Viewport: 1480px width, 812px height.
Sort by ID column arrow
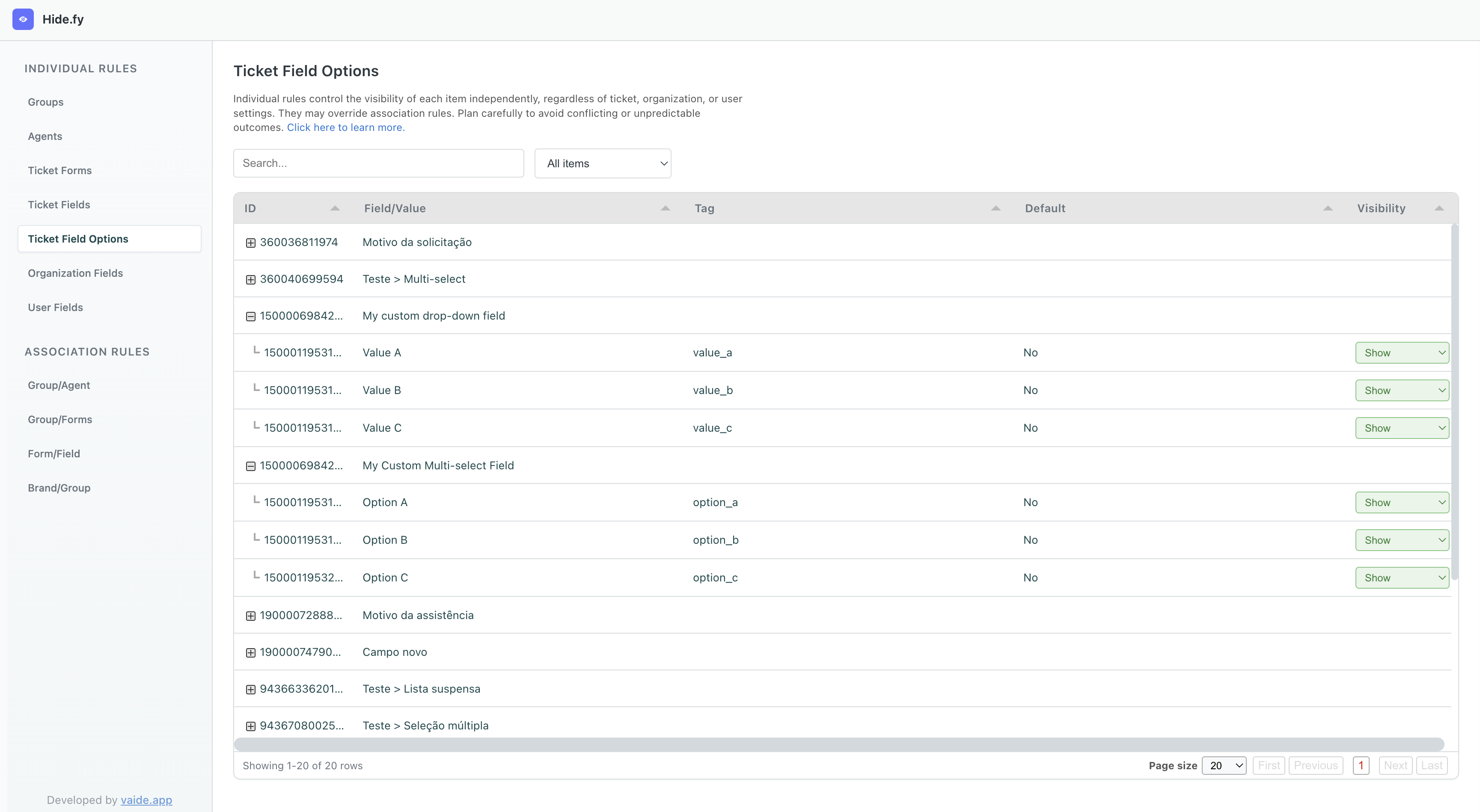click(335, 208)
